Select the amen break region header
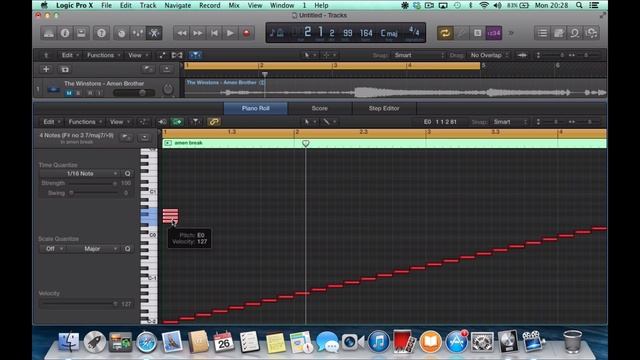This screenshot has height=360, width=640. coord(384,143)
